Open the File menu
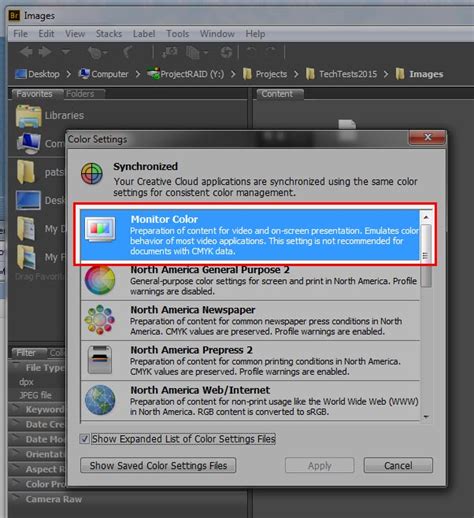Image resolution: width=474 pixels, height=518 pixels. pyautogui.click(x=20, y=34)
